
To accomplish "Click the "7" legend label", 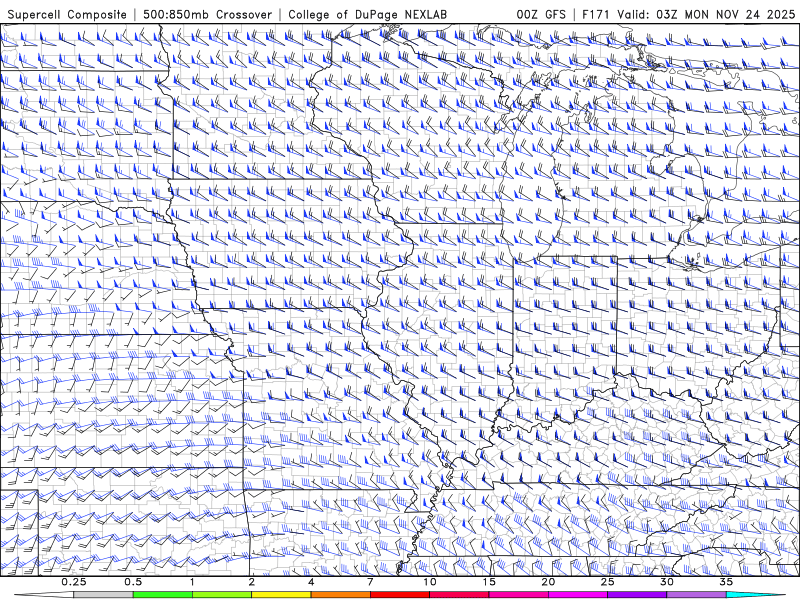I will (x=370, y=582).
